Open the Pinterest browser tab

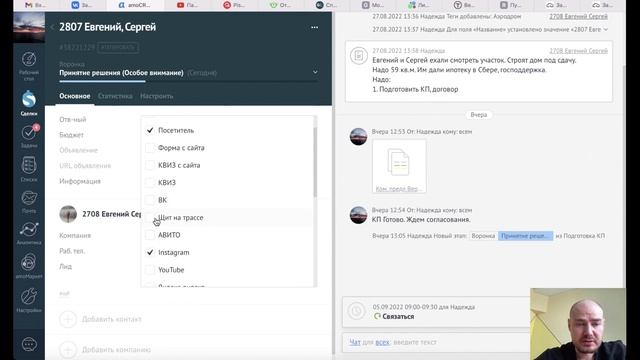point(233,5)
